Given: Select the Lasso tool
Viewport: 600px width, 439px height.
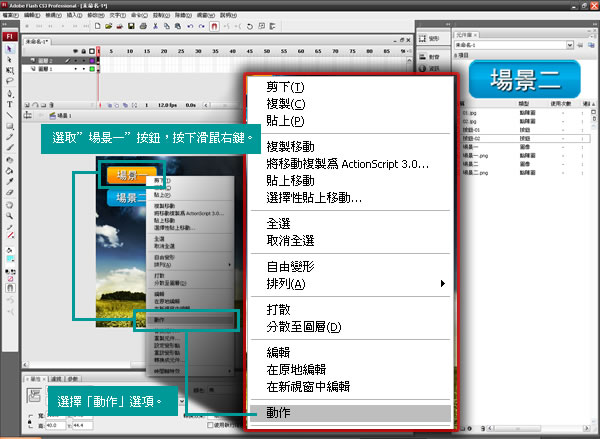Looking at the screenshot, I should coord(10,81).
